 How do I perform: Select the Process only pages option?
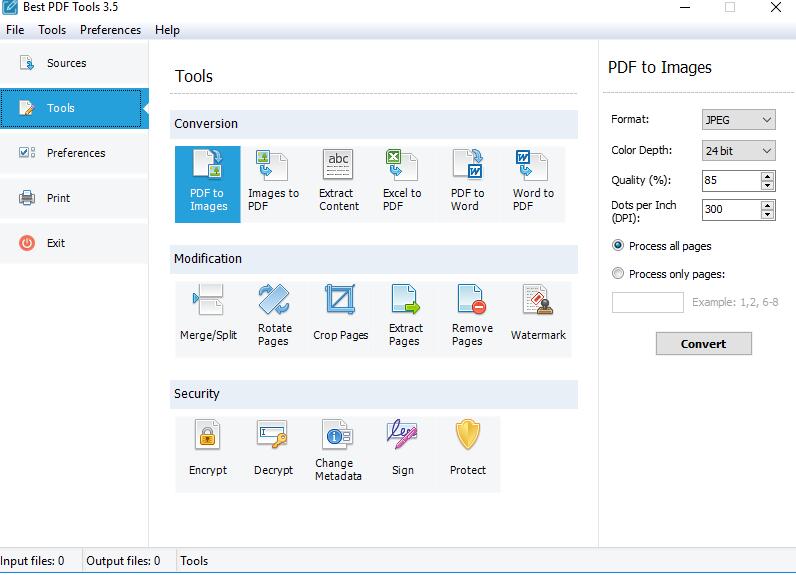point(668,274)
